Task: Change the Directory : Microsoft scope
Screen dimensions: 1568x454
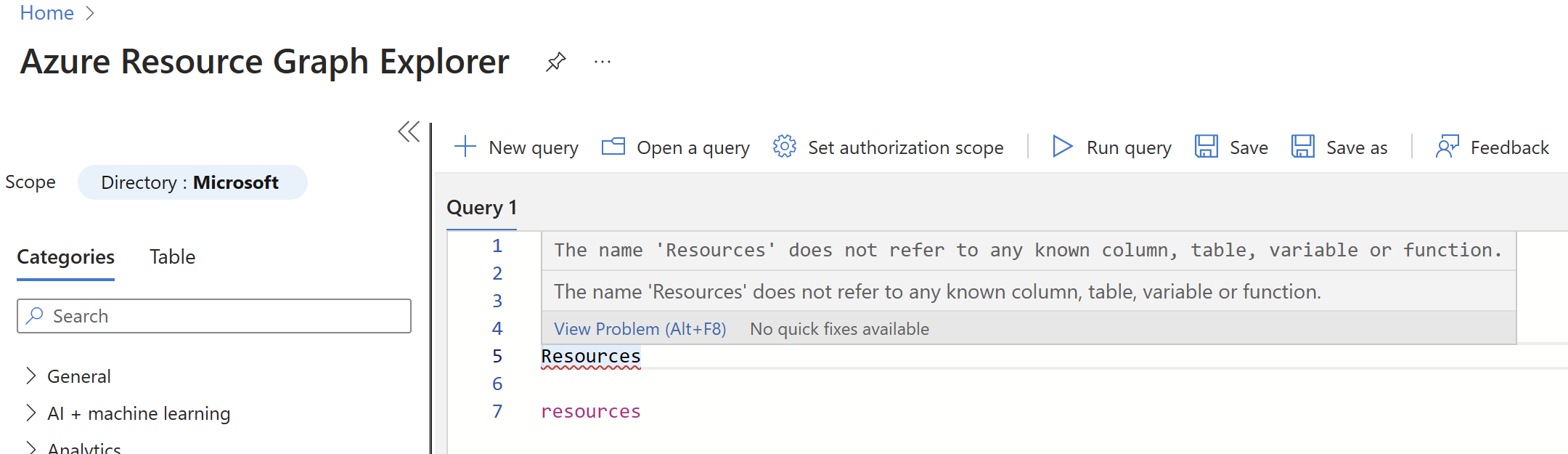Action: pyautogui.click(x=192, y=182)
